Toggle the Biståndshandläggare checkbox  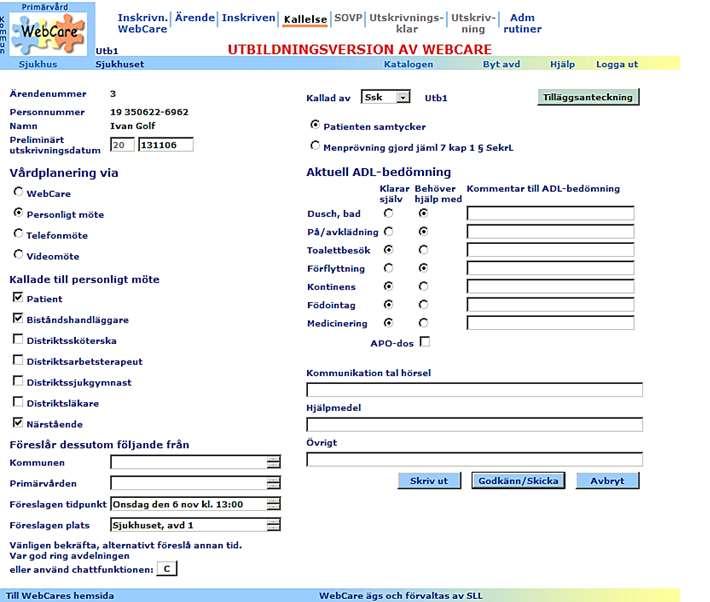(x=18, y=318)
